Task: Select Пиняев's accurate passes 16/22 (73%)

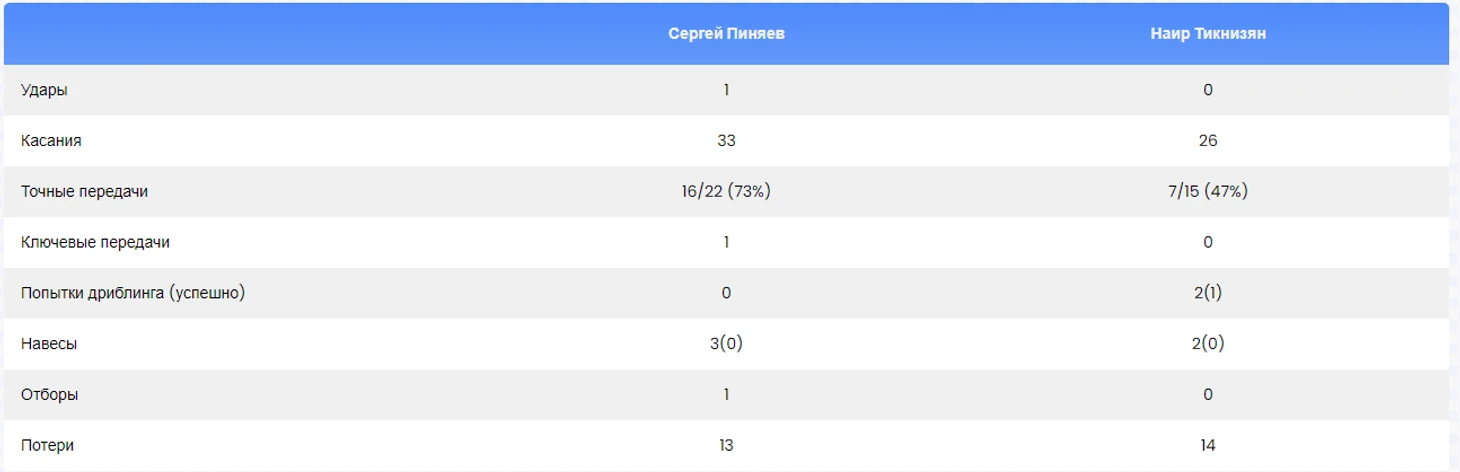Action: [726, 192]
